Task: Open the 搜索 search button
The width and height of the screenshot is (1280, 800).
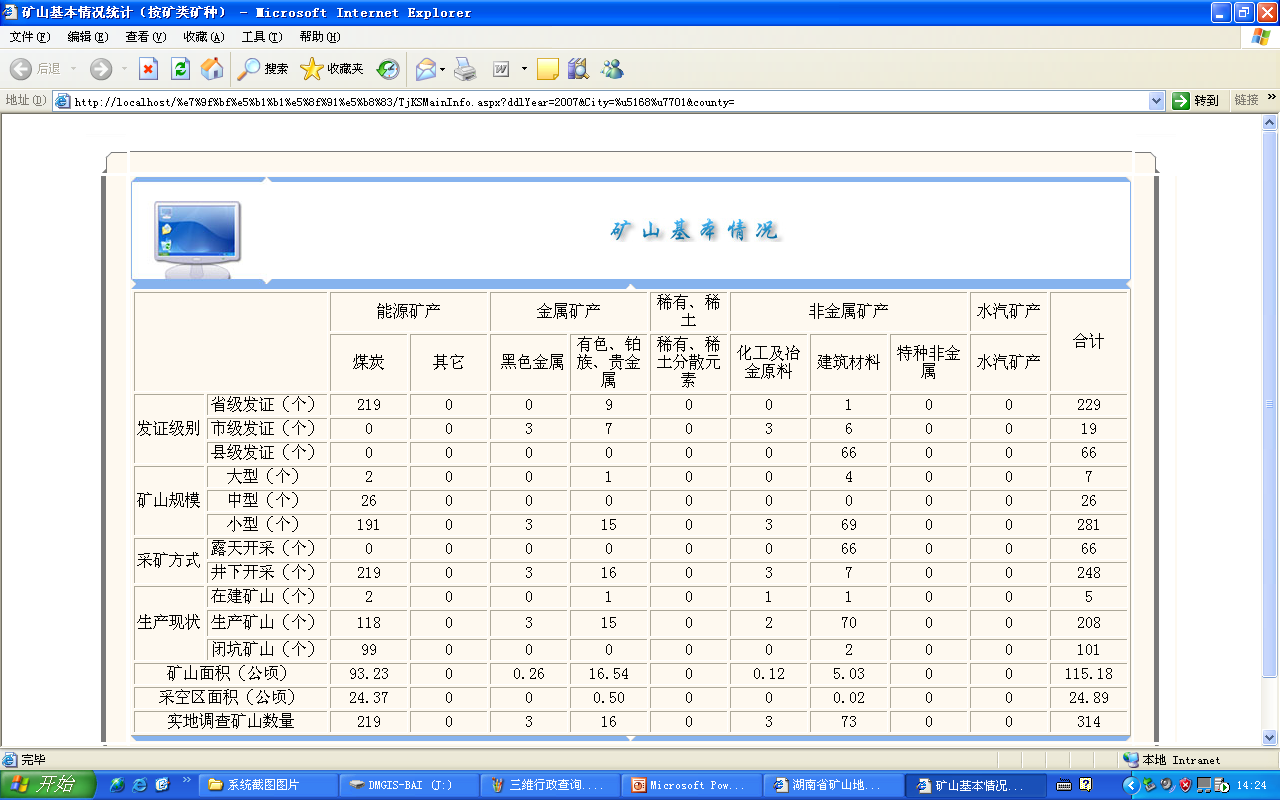Action: coord(263,69)
